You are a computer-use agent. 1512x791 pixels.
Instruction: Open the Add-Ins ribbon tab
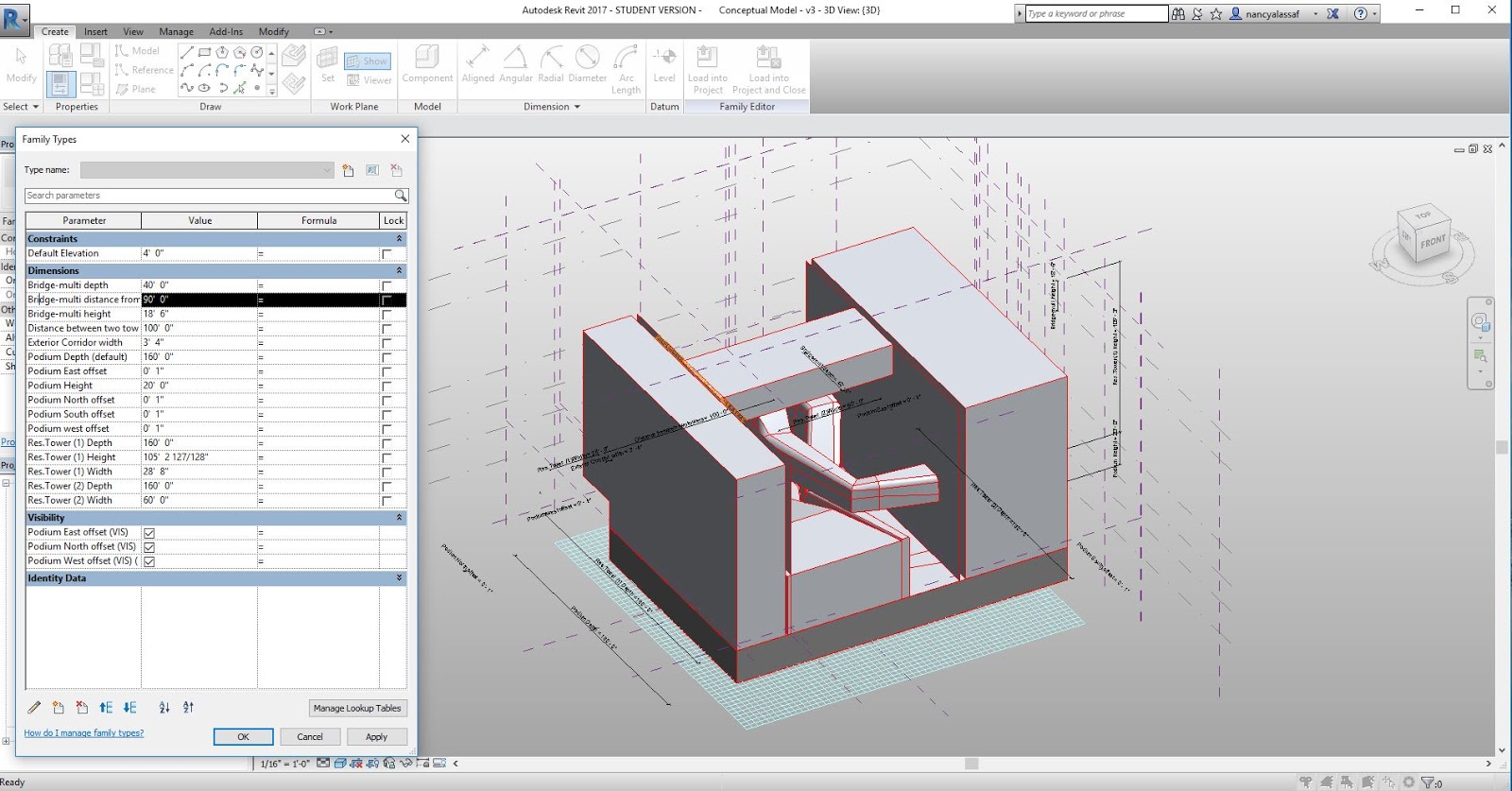226,32
